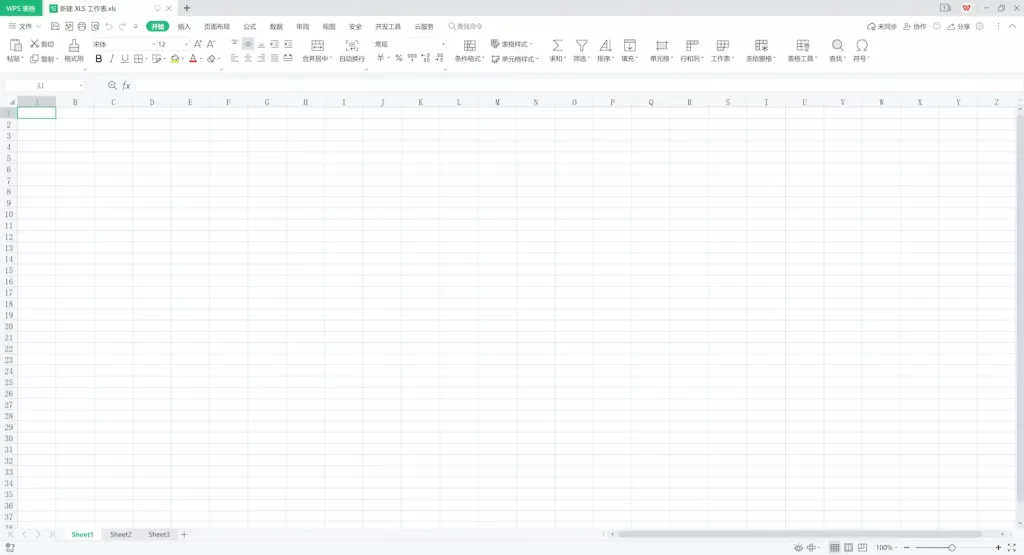Click the AutoSum (求和) sigma icon
1024x555 pixels.
tap(557, 45)
